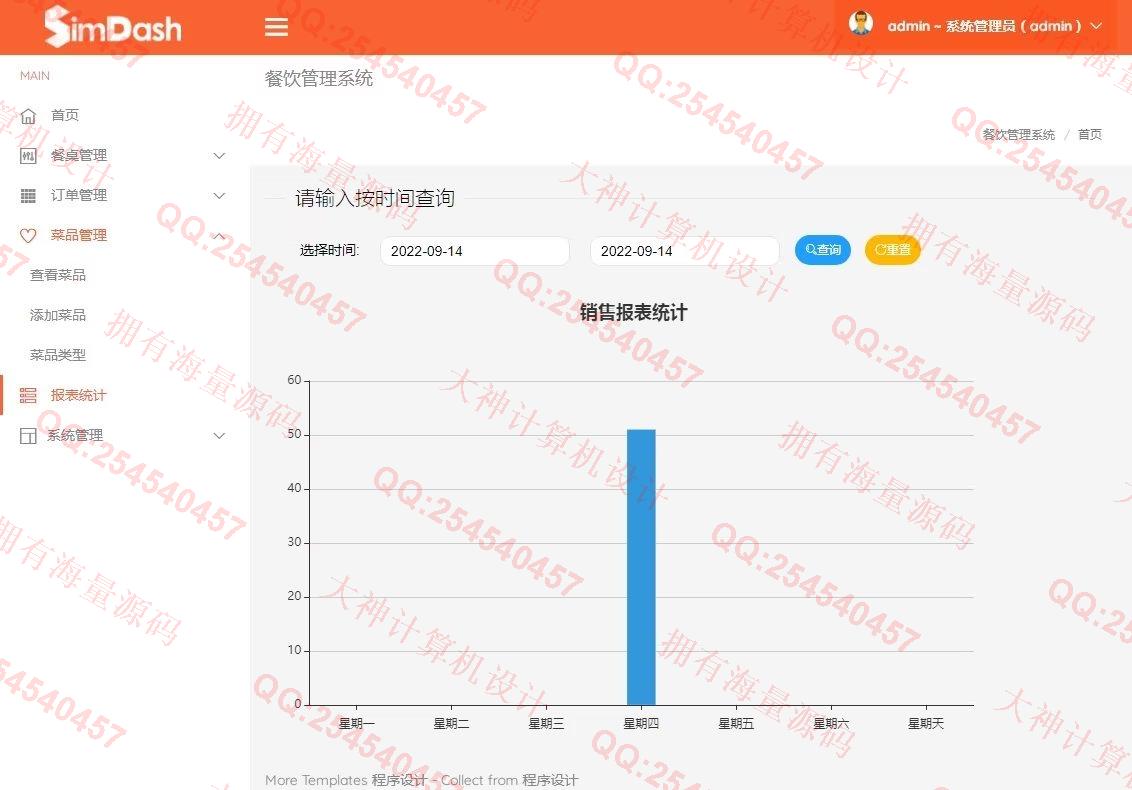The image size is (1132, 790).
Task: Open 查看菜品 submenu item
Action: [58, 275]
